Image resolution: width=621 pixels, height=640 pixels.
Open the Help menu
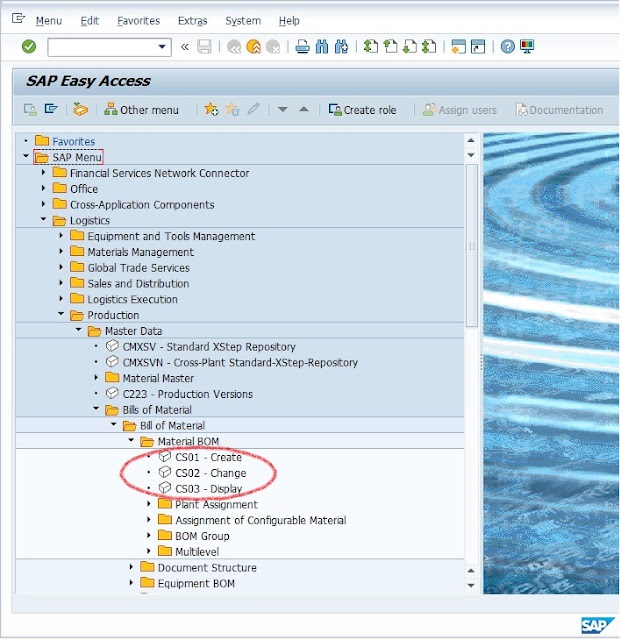pyautogui.click(x=289, y=20)
